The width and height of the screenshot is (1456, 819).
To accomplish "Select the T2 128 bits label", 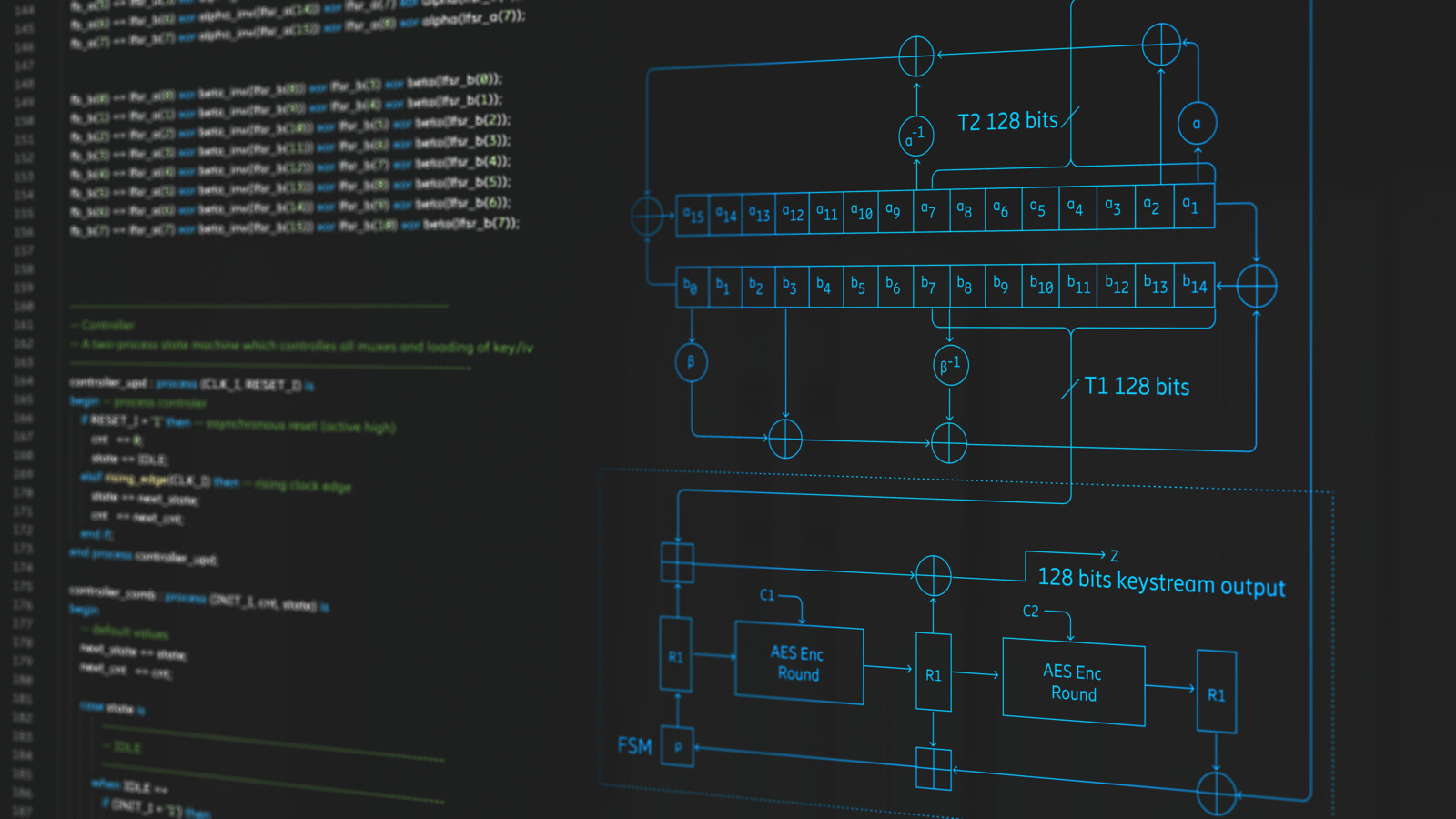I will 1006,119.
